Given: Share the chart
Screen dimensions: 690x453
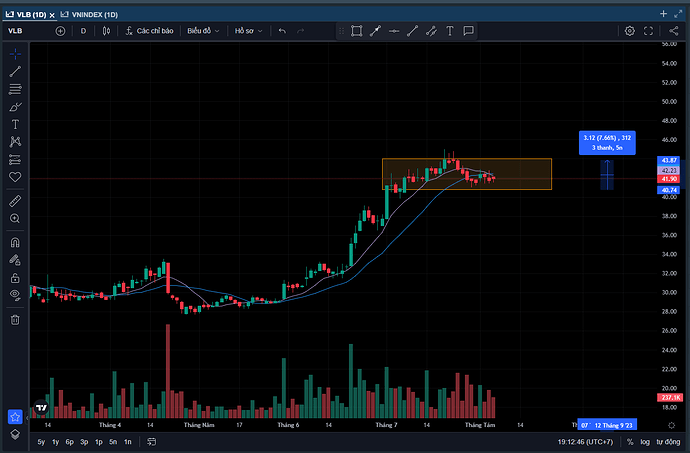Looking at the screenshot, I should 674,31.
